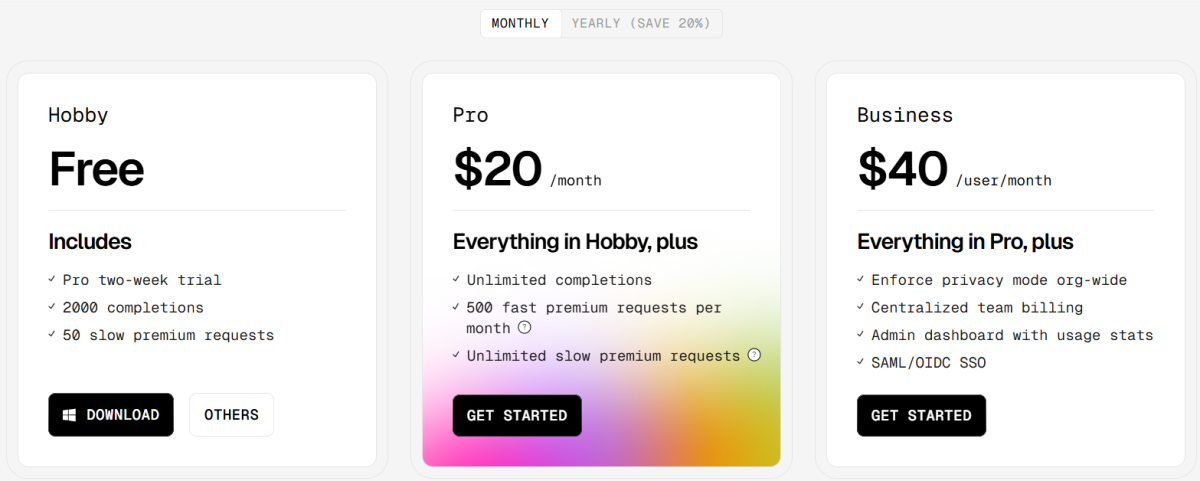Click the Admin dashboard with usage stats item
Viewport: 1200px width, 481px height.
point(1012,335)
